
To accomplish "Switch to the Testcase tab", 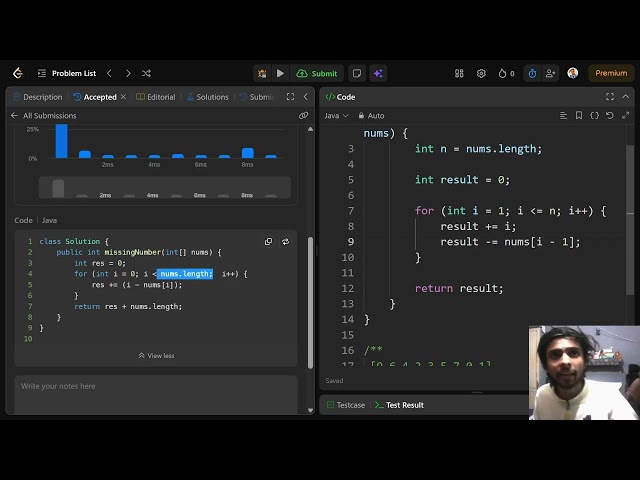I will tap(346, 405).
